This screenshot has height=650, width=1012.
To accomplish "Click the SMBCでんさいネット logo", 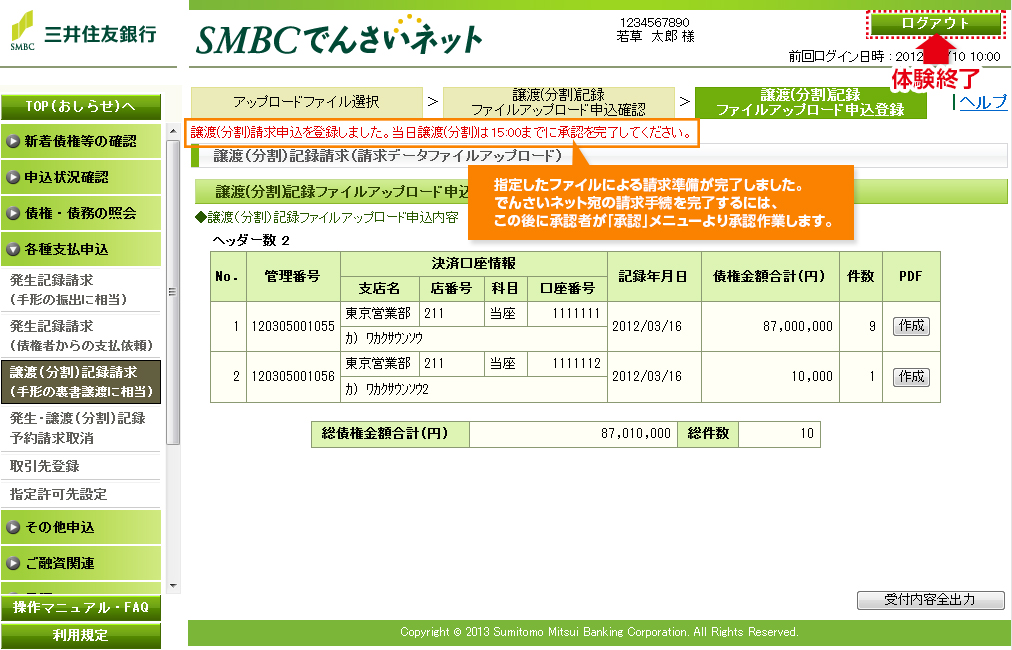I will [339, 36].
